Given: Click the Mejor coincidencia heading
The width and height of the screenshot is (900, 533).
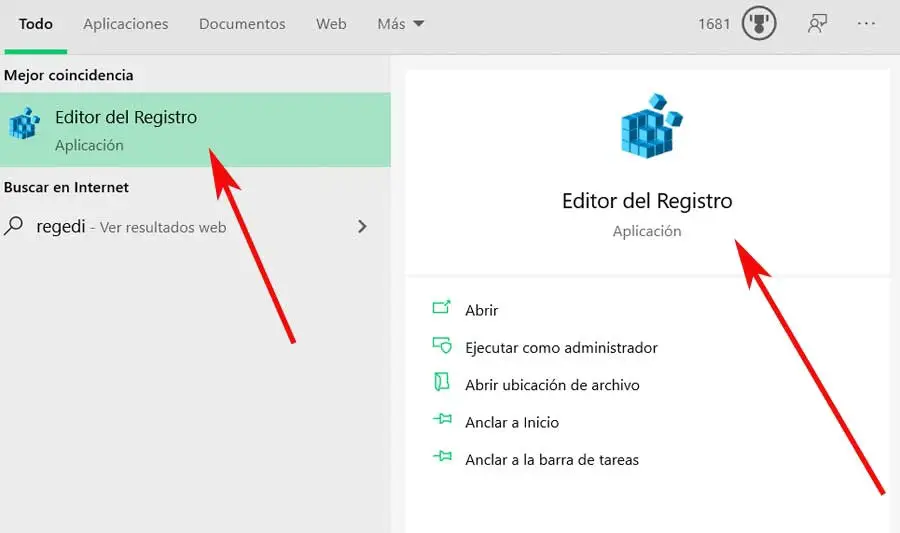Looking at the screenshot, I should tap(68, 75).
